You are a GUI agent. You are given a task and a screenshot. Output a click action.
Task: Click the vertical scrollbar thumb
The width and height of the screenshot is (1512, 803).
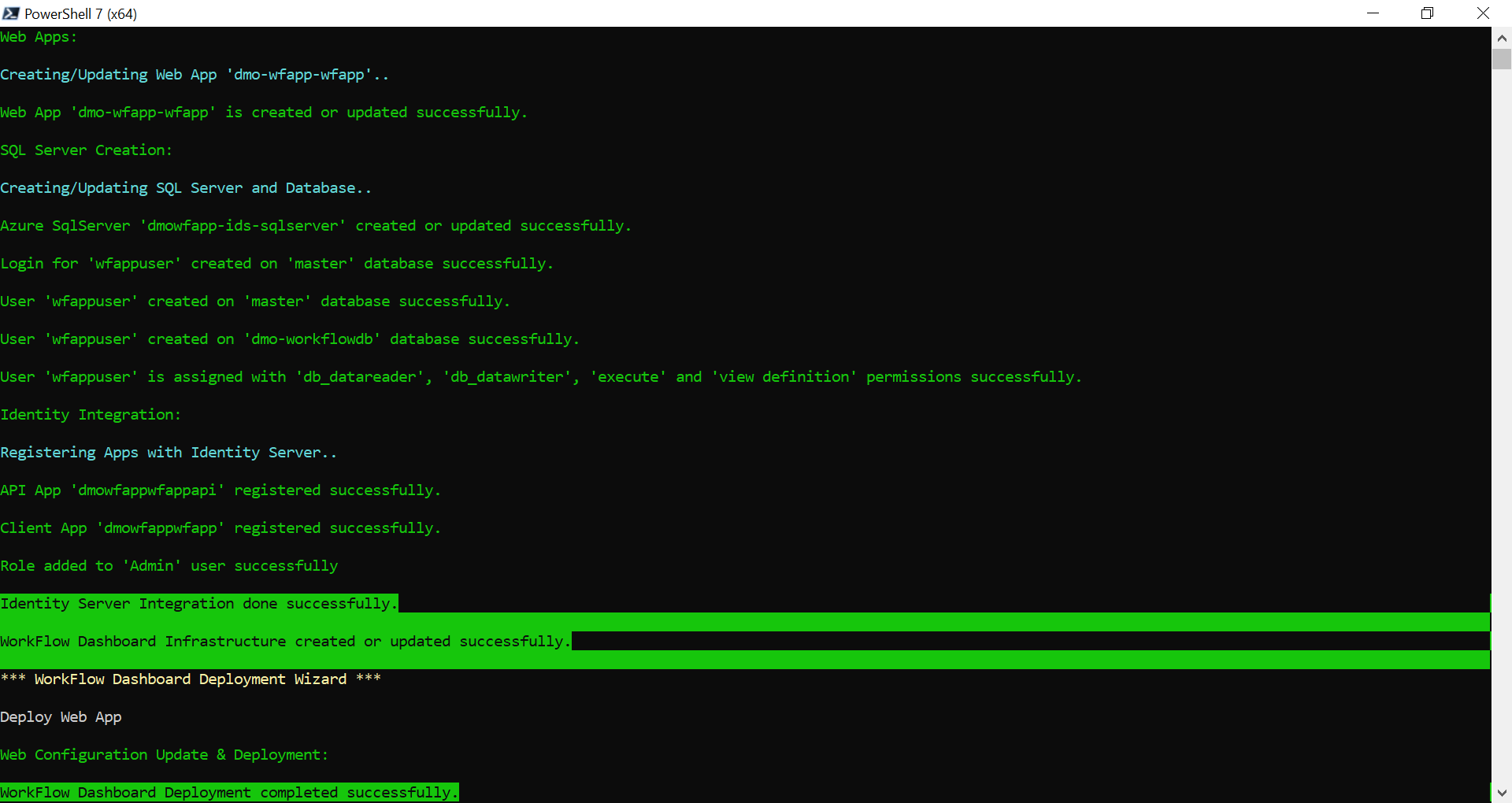pyautogui.click(x=1502, y=59)
